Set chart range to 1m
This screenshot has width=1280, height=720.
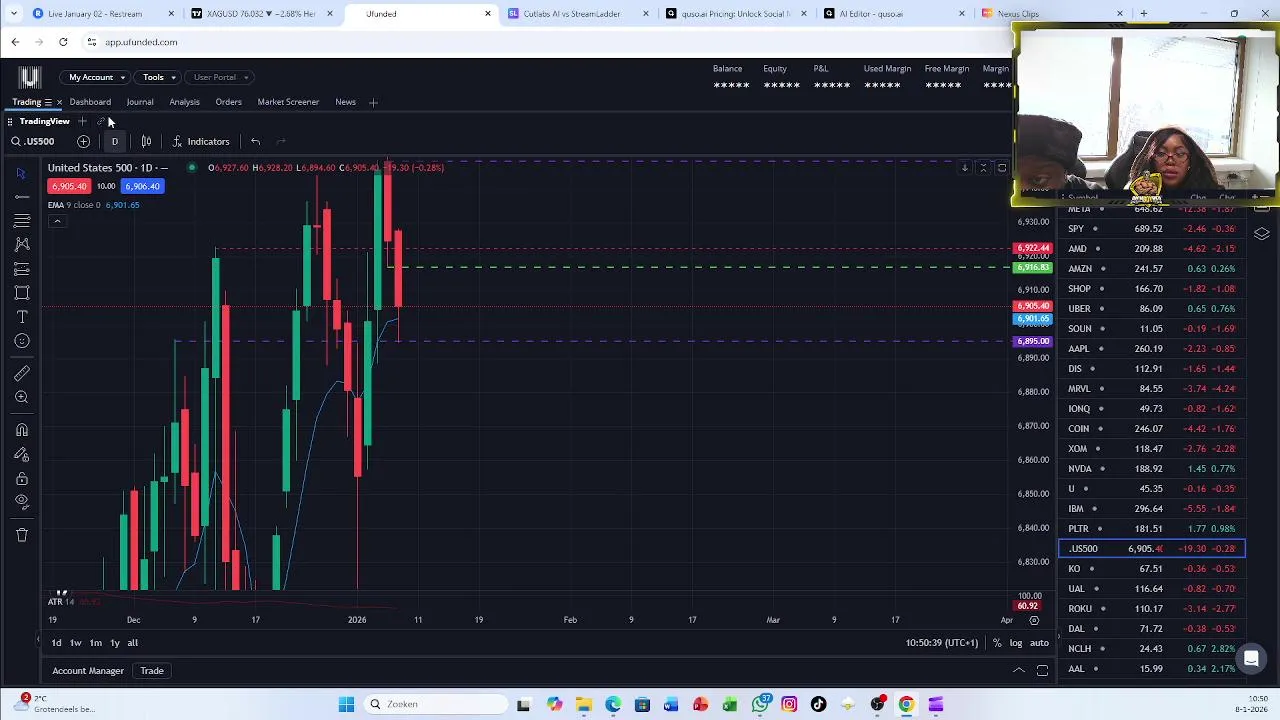tap(95, 643)
